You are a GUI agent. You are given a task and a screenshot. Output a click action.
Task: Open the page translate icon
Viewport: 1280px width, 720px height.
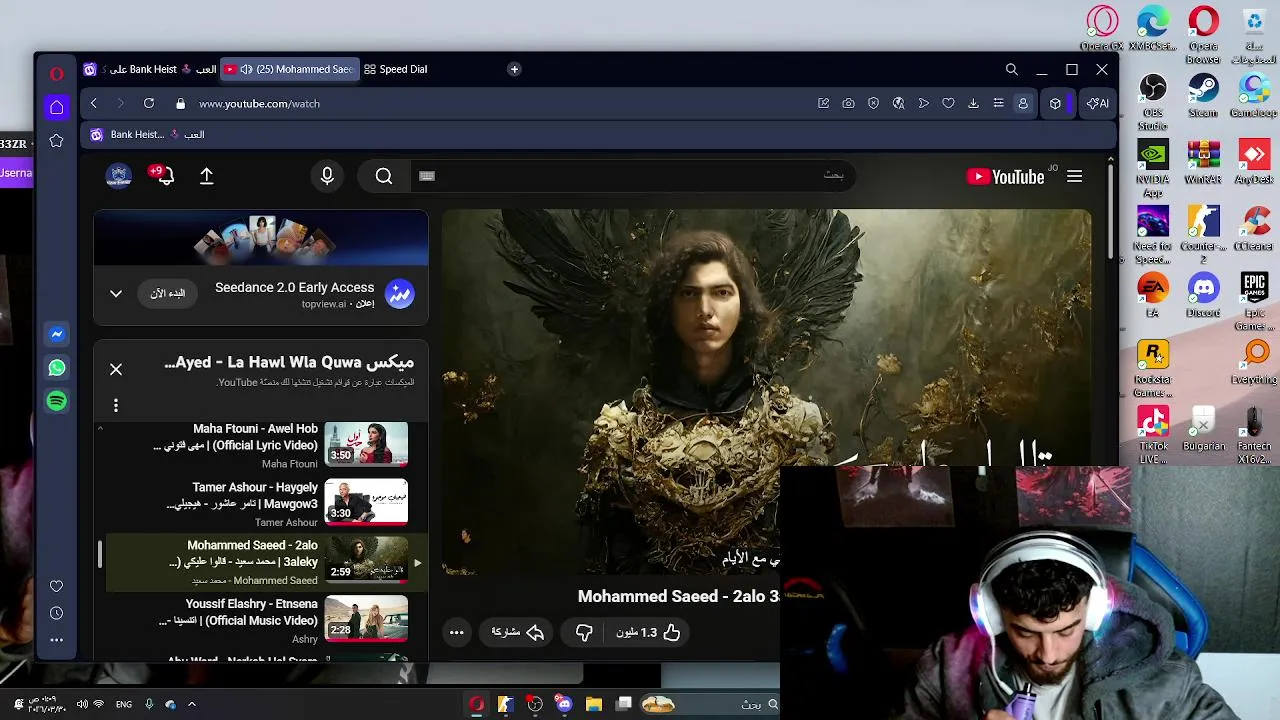(x=899, y=103)
